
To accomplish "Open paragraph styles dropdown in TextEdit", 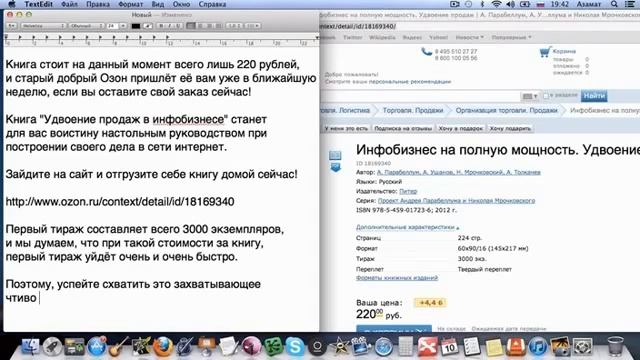I will 11,26.
